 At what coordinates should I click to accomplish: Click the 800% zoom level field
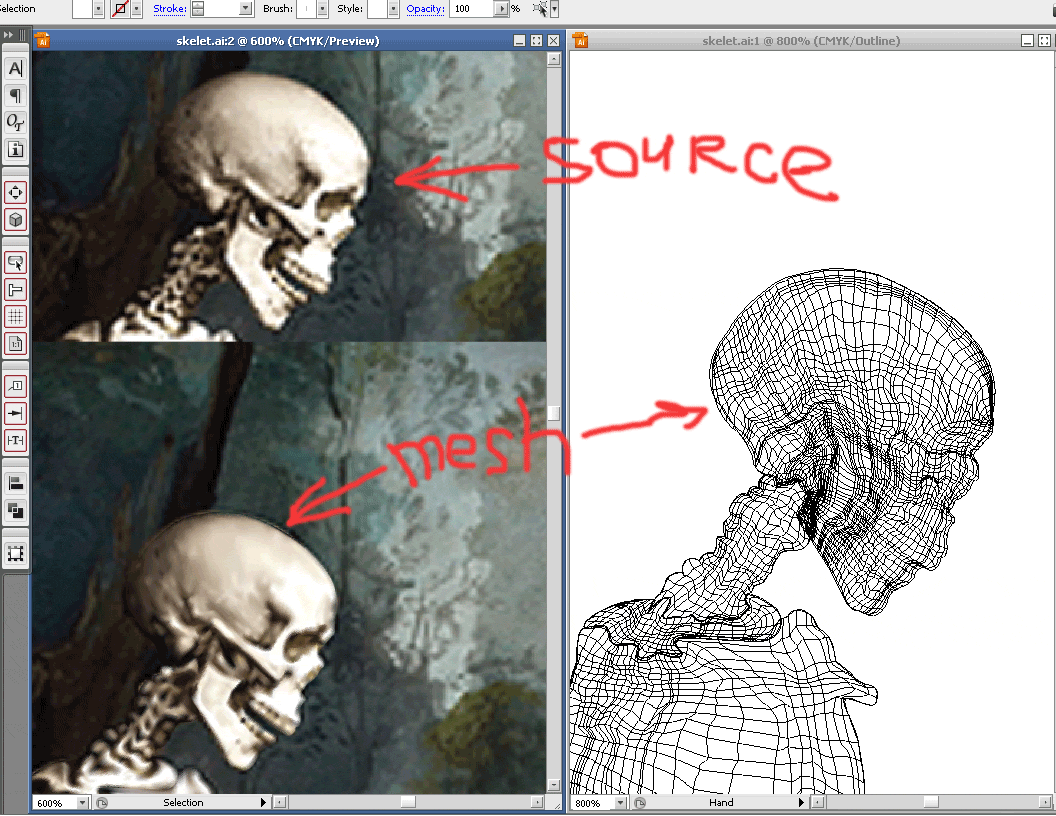[x=593, y=803]
